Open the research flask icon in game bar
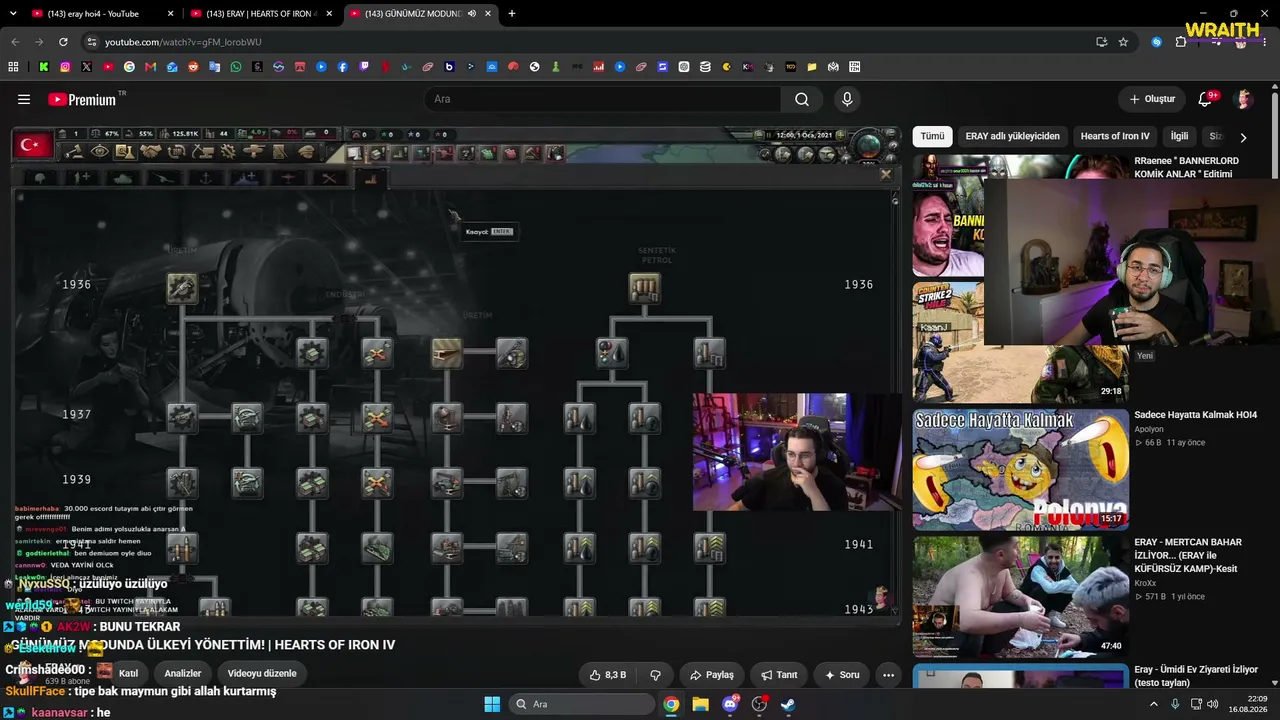The image size is (1280, 720). 125,152
